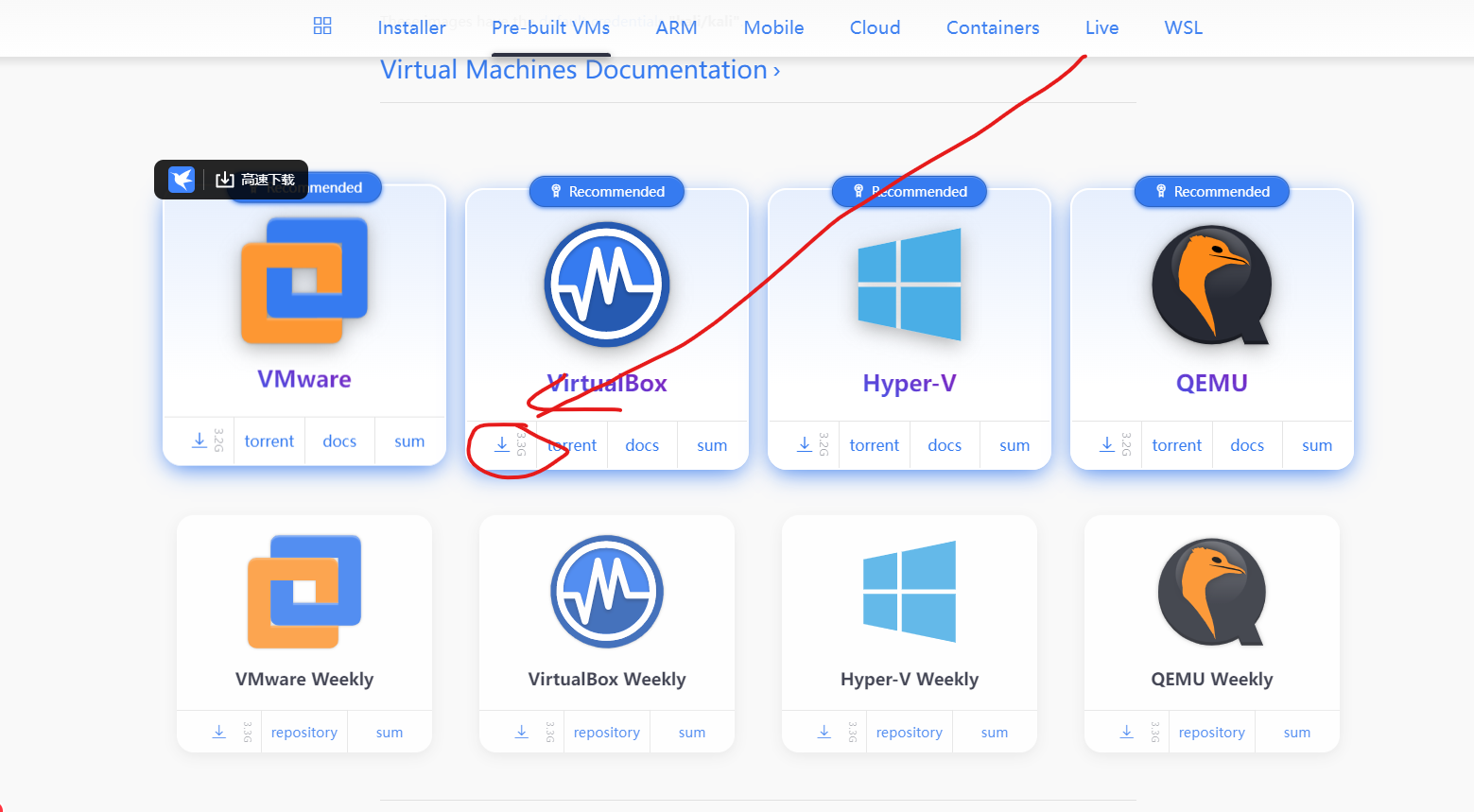The width and height of the screenshot is (1474, 812).
Task: Select the Pre-built VMs tab
Action: coord(551,27)
